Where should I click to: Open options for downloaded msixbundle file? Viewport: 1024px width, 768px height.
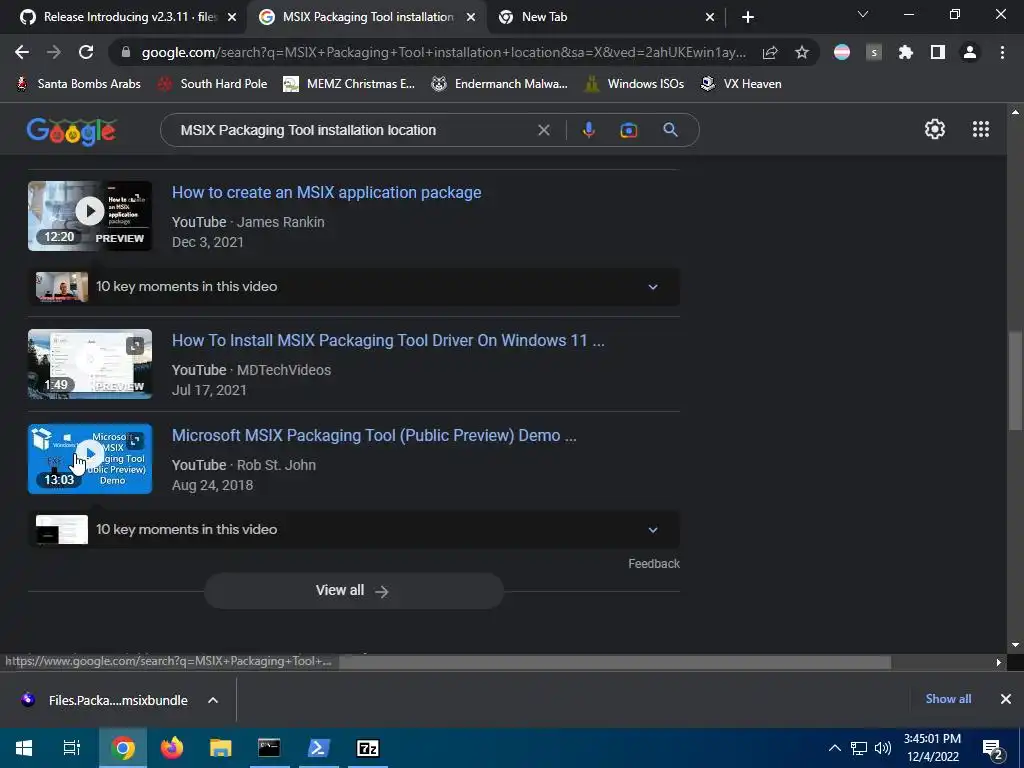(213, 700)
